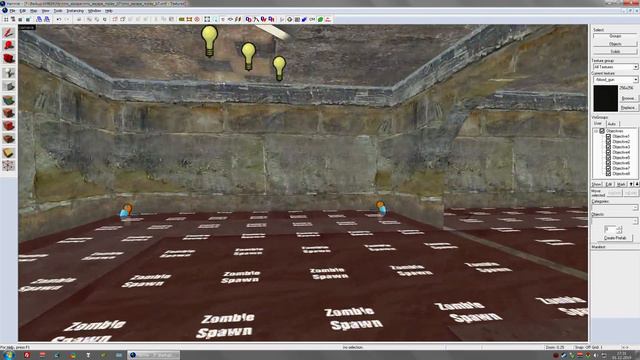The image size is (640, 360).
Task: Select the Magnify tool
Action: click(x=9, y=45)
